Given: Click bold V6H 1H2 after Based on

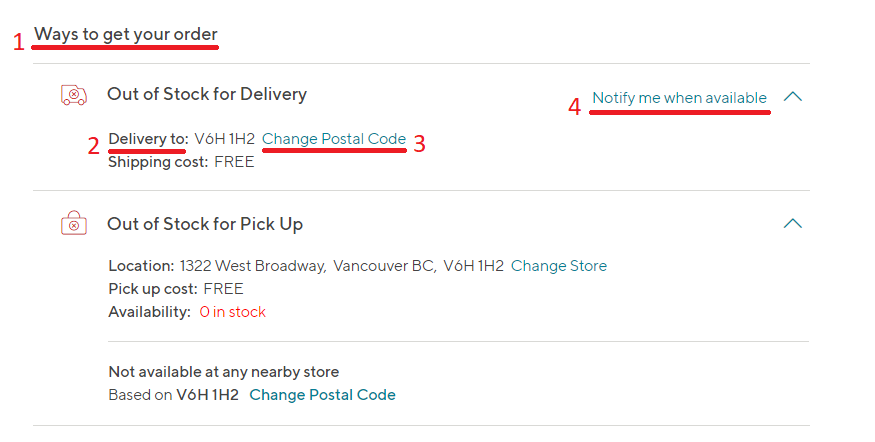Looking at the screenshot, I should (x=207, y=395).
